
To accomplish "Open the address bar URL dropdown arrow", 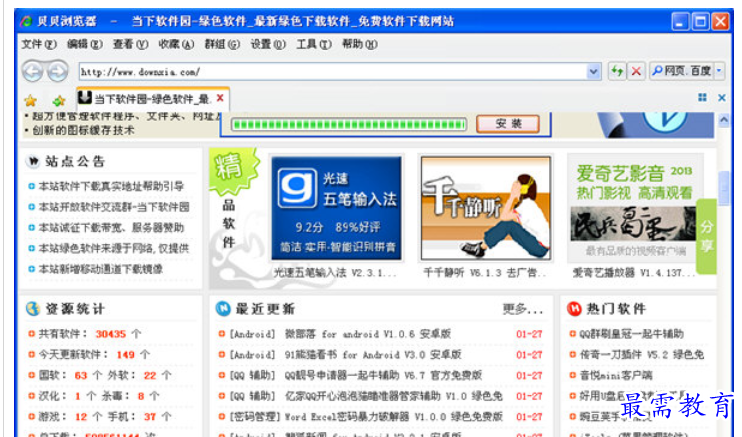I will 593,71.
